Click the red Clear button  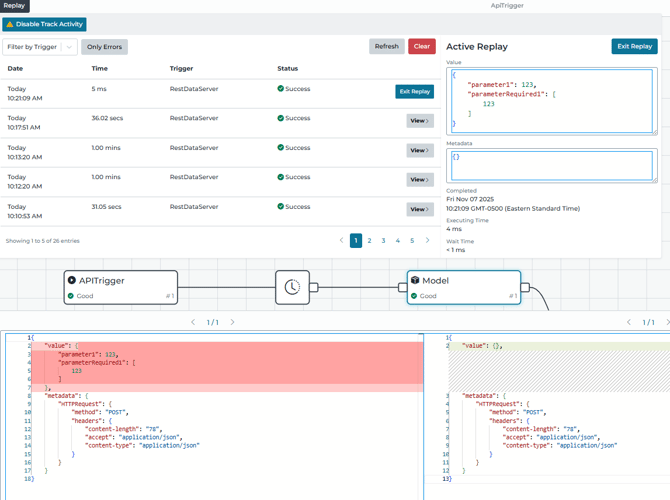click(x=421, y=46)
